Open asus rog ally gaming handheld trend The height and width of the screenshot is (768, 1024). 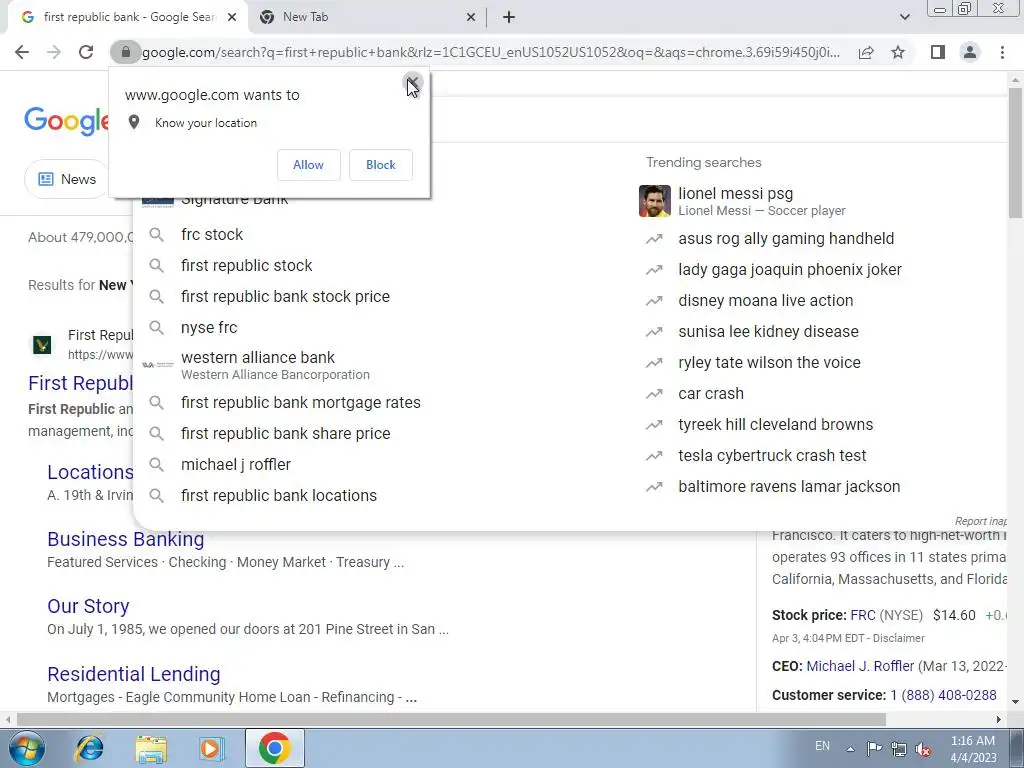pos(786,238)
